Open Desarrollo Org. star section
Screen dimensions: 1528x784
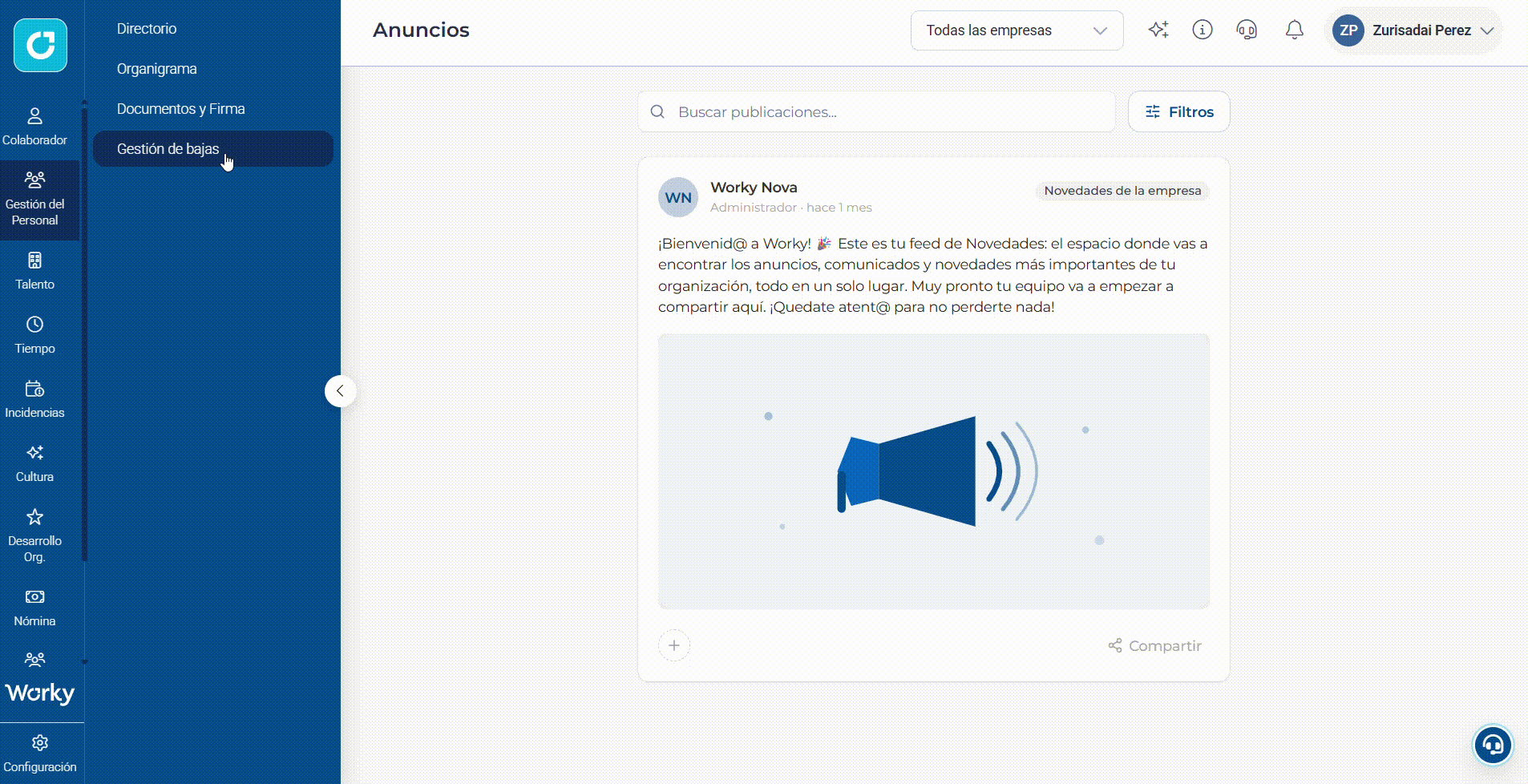pos(34,536)
